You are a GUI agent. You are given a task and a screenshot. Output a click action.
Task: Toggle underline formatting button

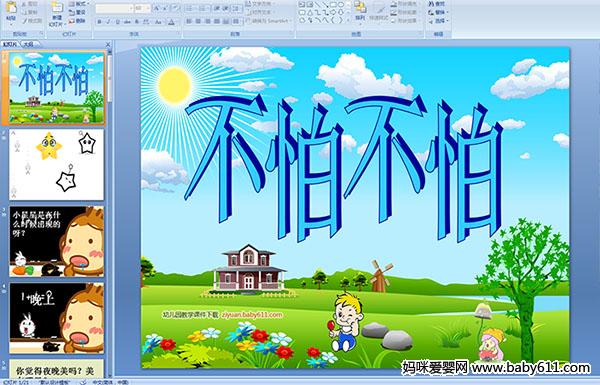coord(117,22)
